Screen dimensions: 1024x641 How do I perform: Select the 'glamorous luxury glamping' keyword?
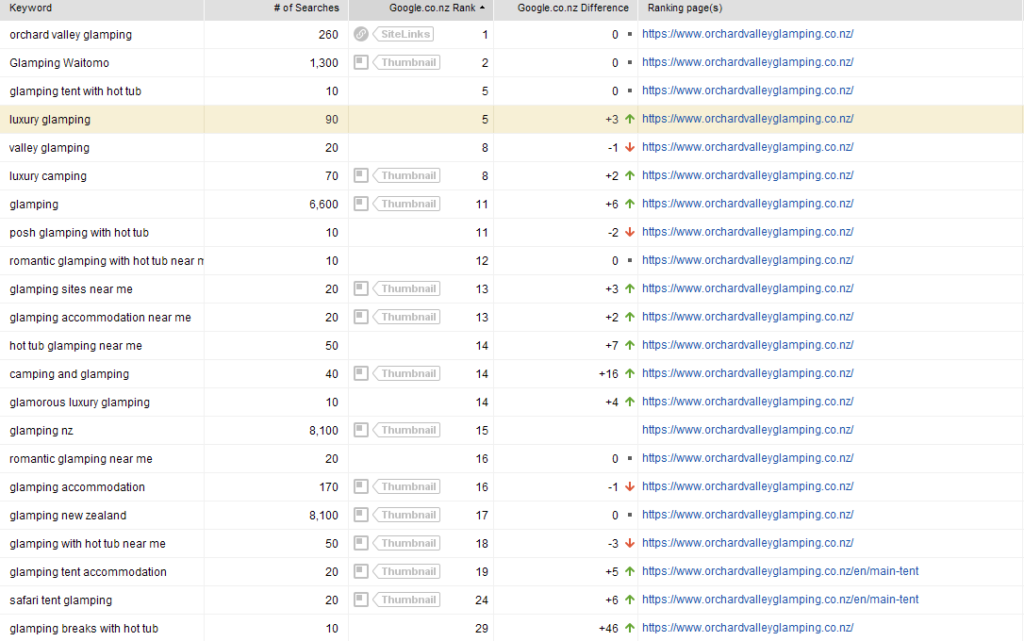click(x=80, y=403)
